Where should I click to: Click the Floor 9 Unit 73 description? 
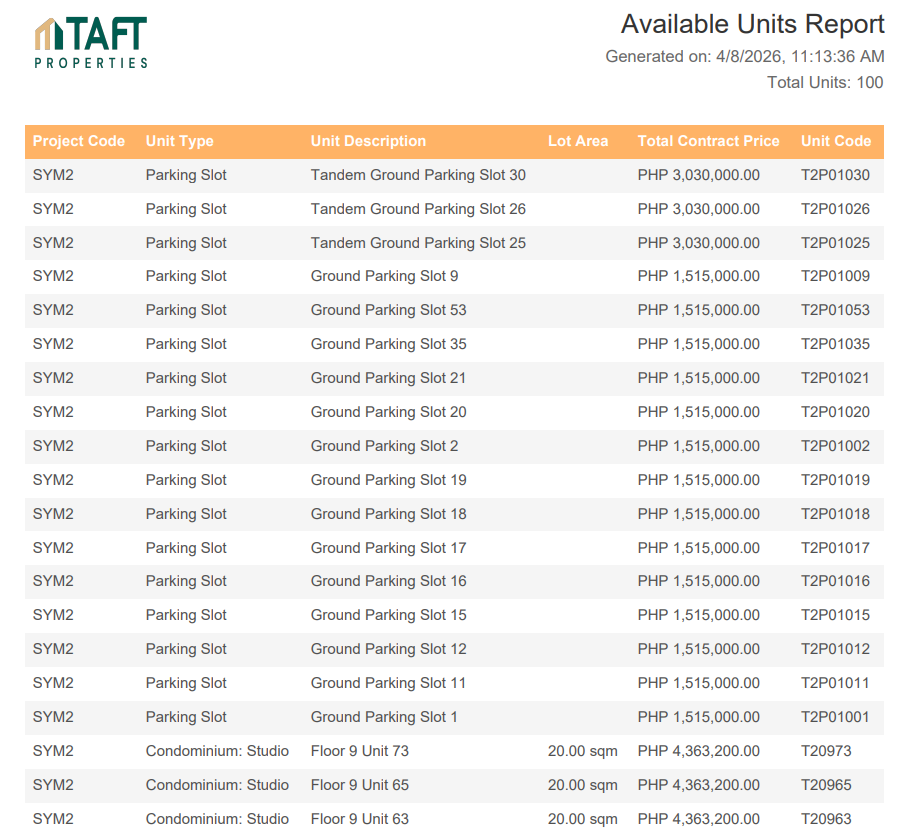[x=359, y=751]
